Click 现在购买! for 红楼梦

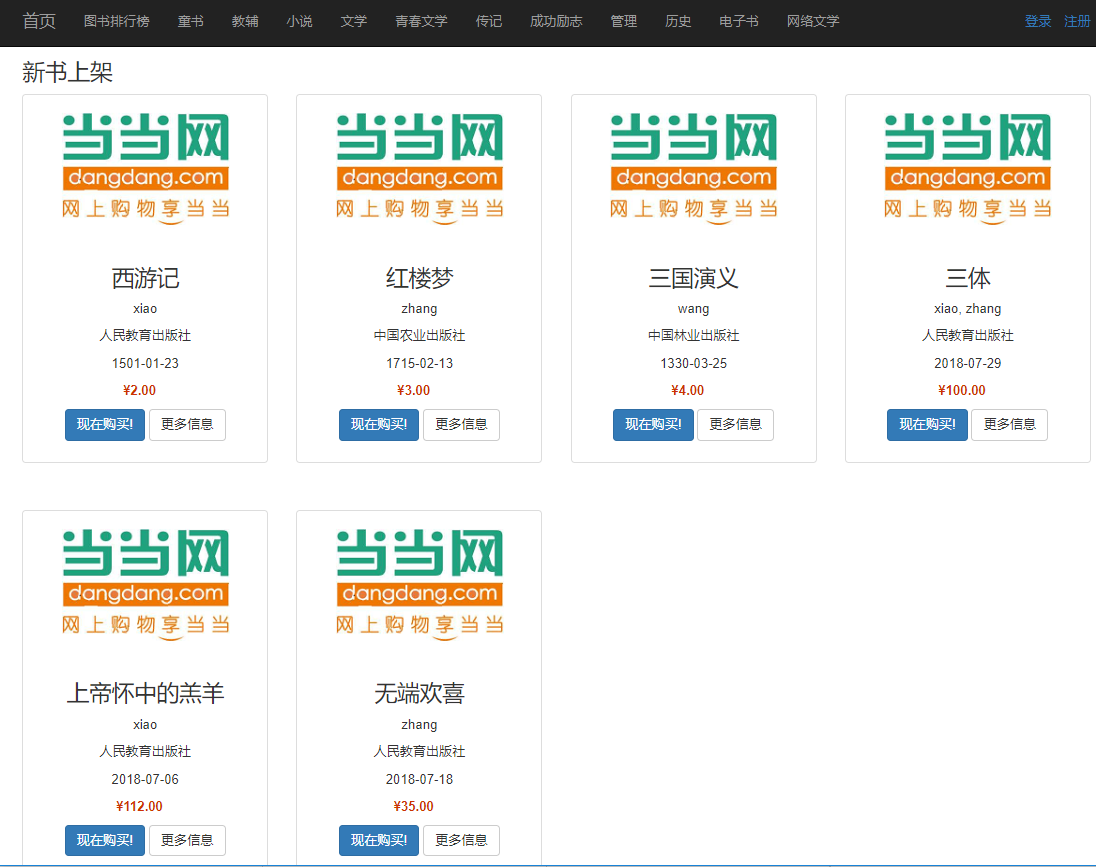click(379, 424)
